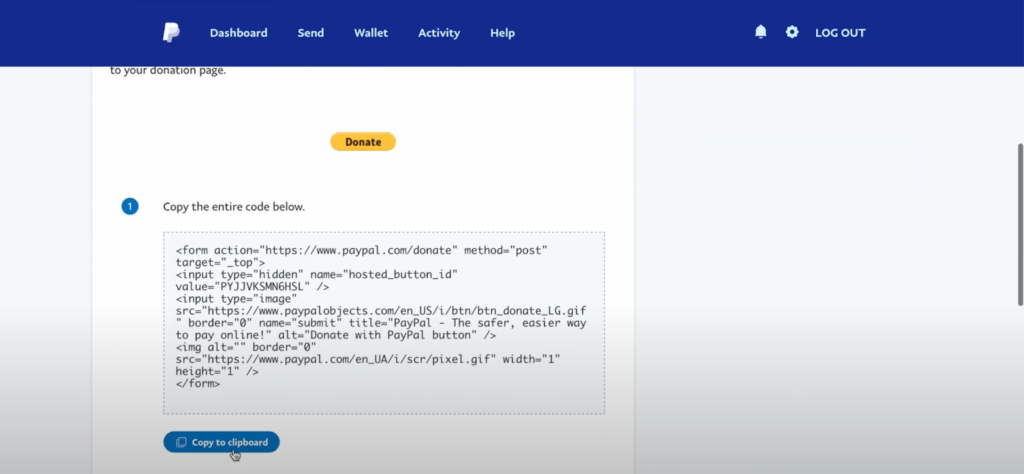The width and height of the screenshot is (1024, 474).
Task: Click the page vertical scrollbar
Action: (1020, 224)
